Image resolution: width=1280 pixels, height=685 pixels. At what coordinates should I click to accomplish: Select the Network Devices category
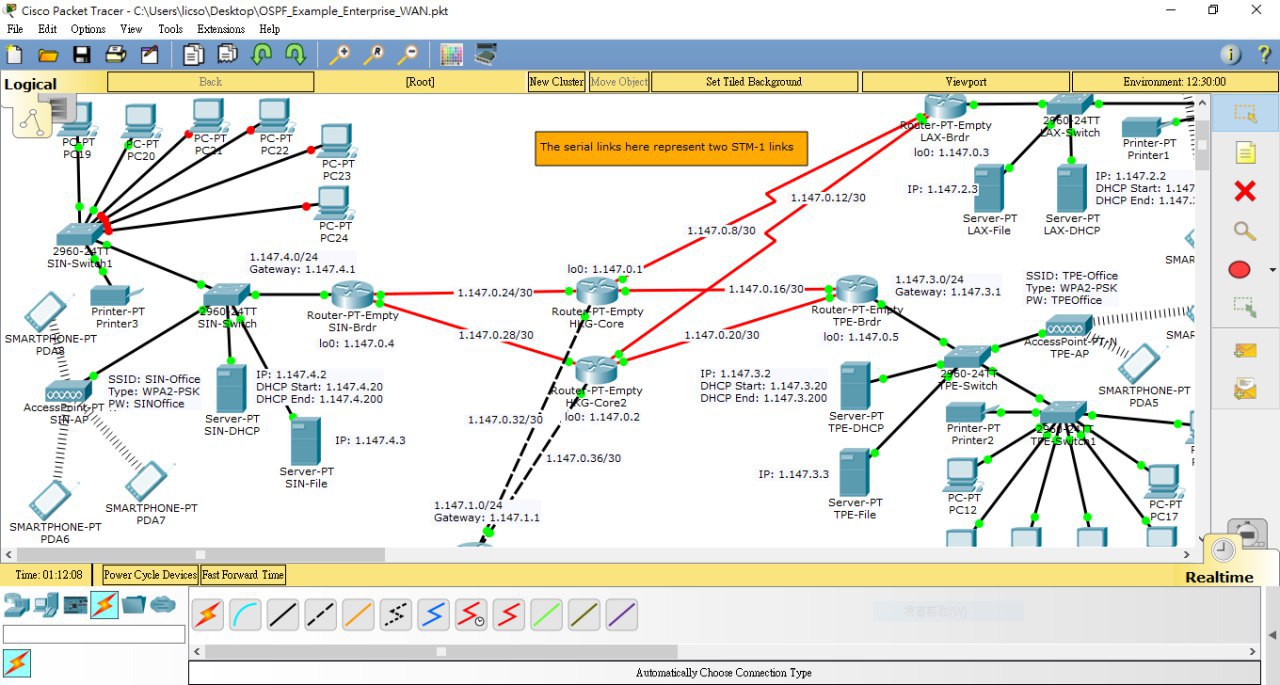click(x=15, y=604)
